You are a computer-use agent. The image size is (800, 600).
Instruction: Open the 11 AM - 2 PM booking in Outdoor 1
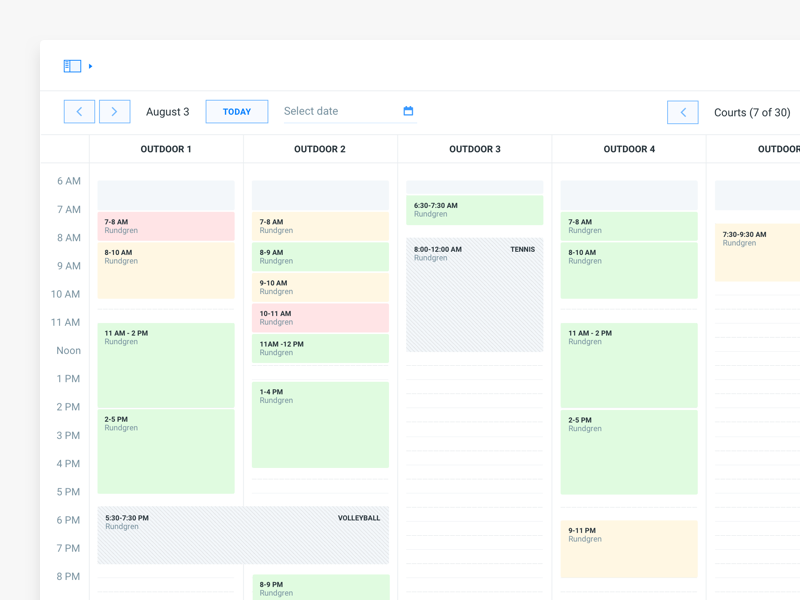166,365
